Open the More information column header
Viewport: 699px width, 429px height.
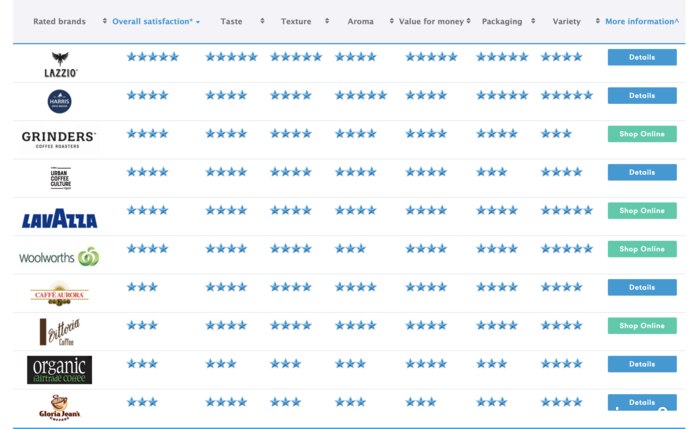coord(642,21)
